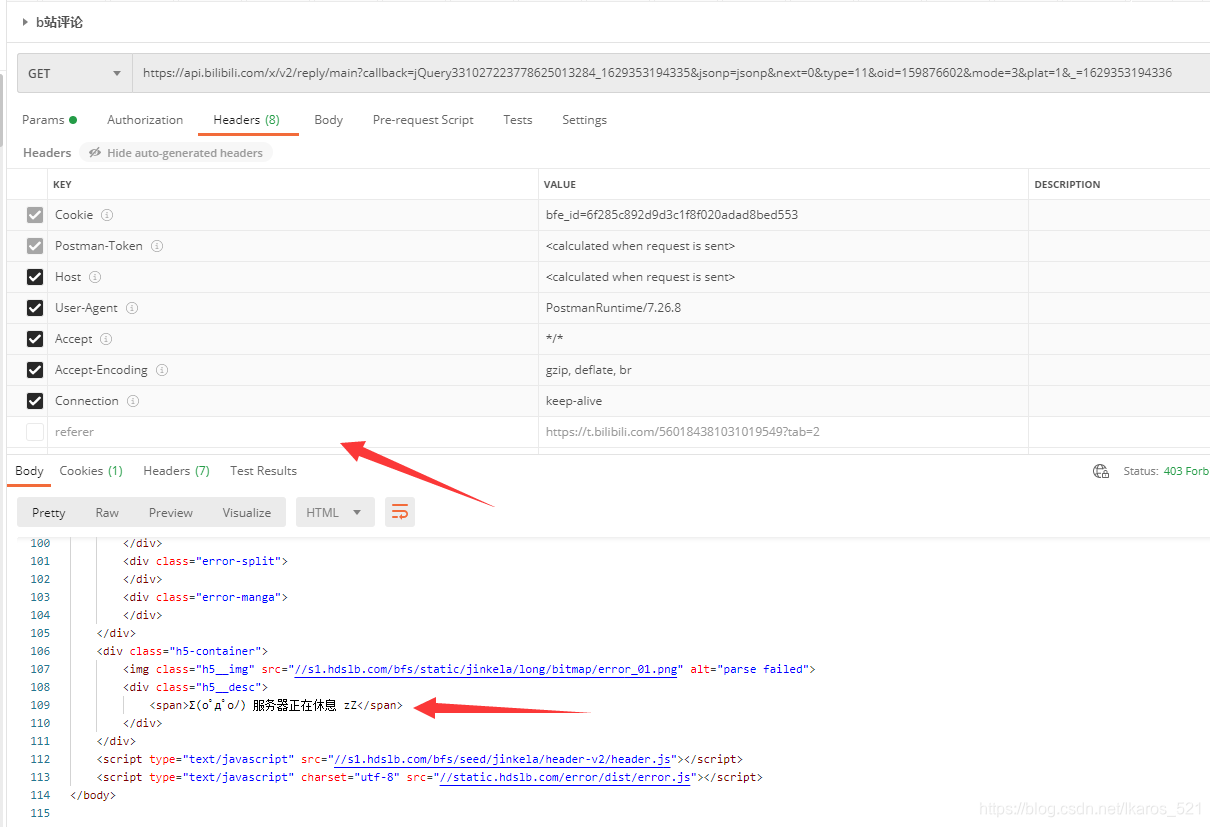1210x827 pixels.
Task: Uncheck the User-Agent header checkbox
Action: (35, 308)
